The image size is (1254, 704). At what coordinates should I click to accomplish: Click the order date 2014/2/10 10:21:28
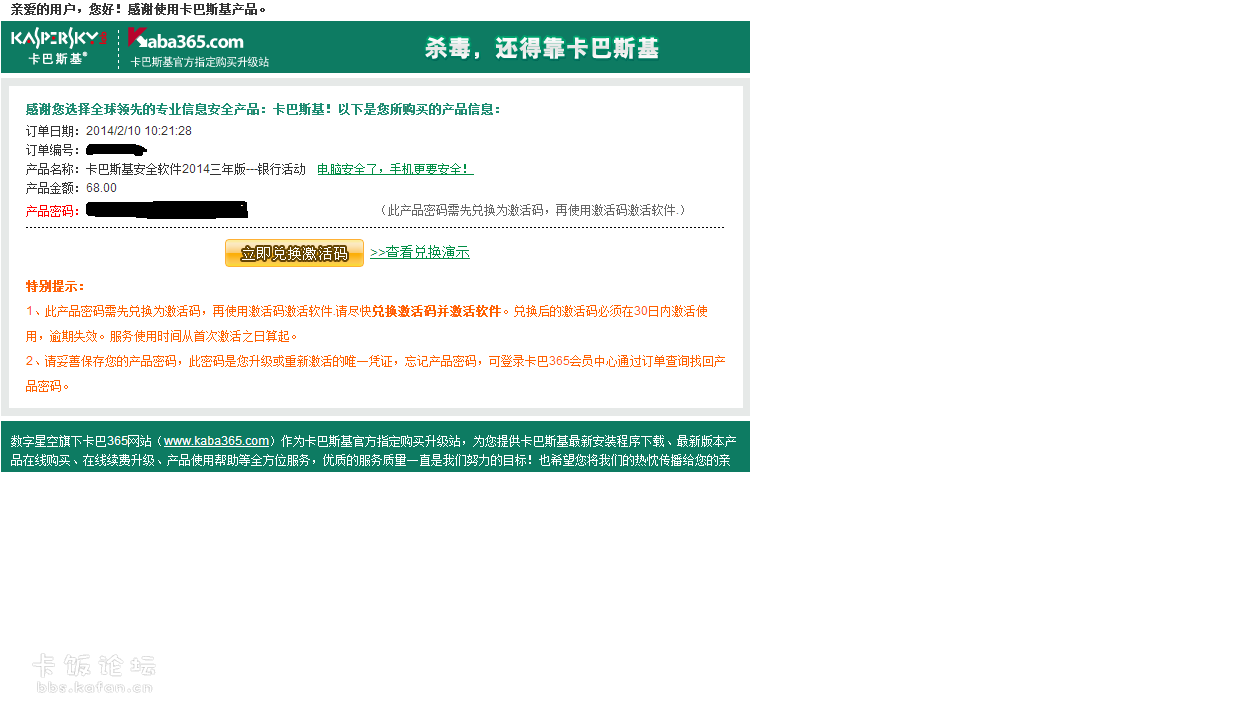click(139, 131)
